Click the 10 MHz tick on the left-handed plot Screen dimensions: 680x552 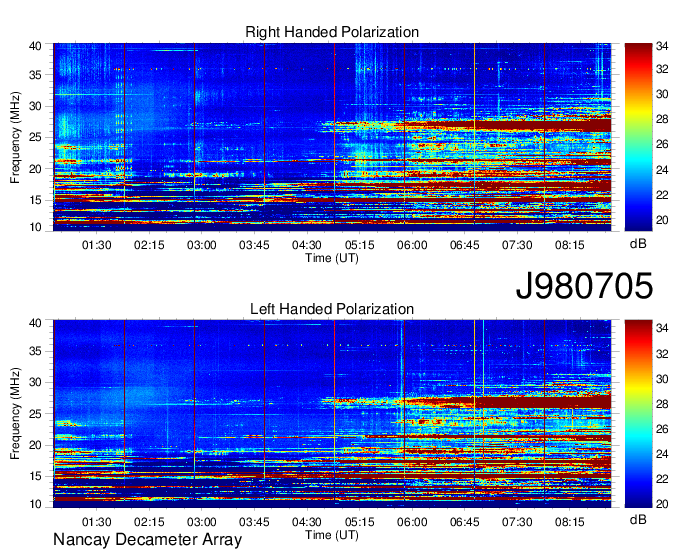coord(35,504)
